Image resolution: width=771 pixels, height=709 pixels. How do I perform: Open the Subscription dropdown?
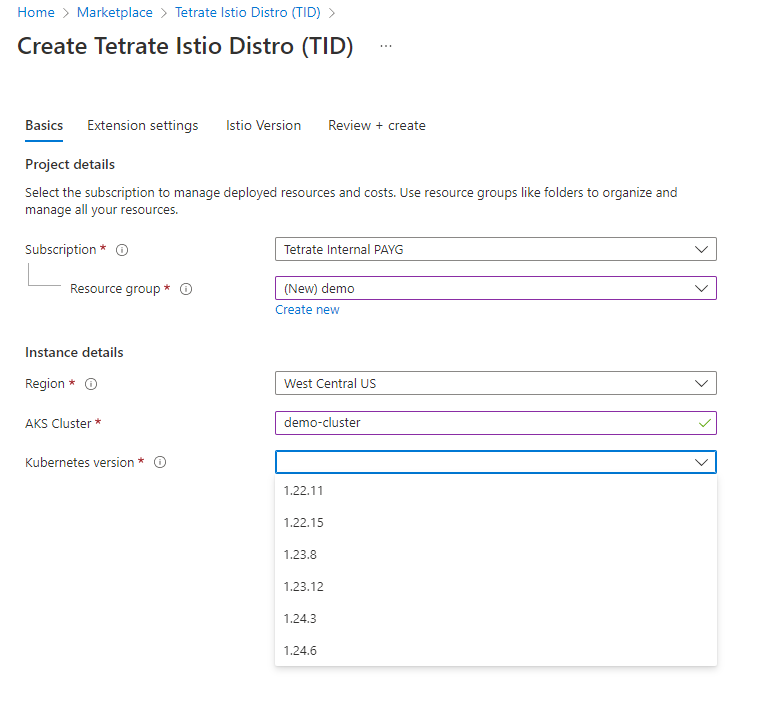495,249
